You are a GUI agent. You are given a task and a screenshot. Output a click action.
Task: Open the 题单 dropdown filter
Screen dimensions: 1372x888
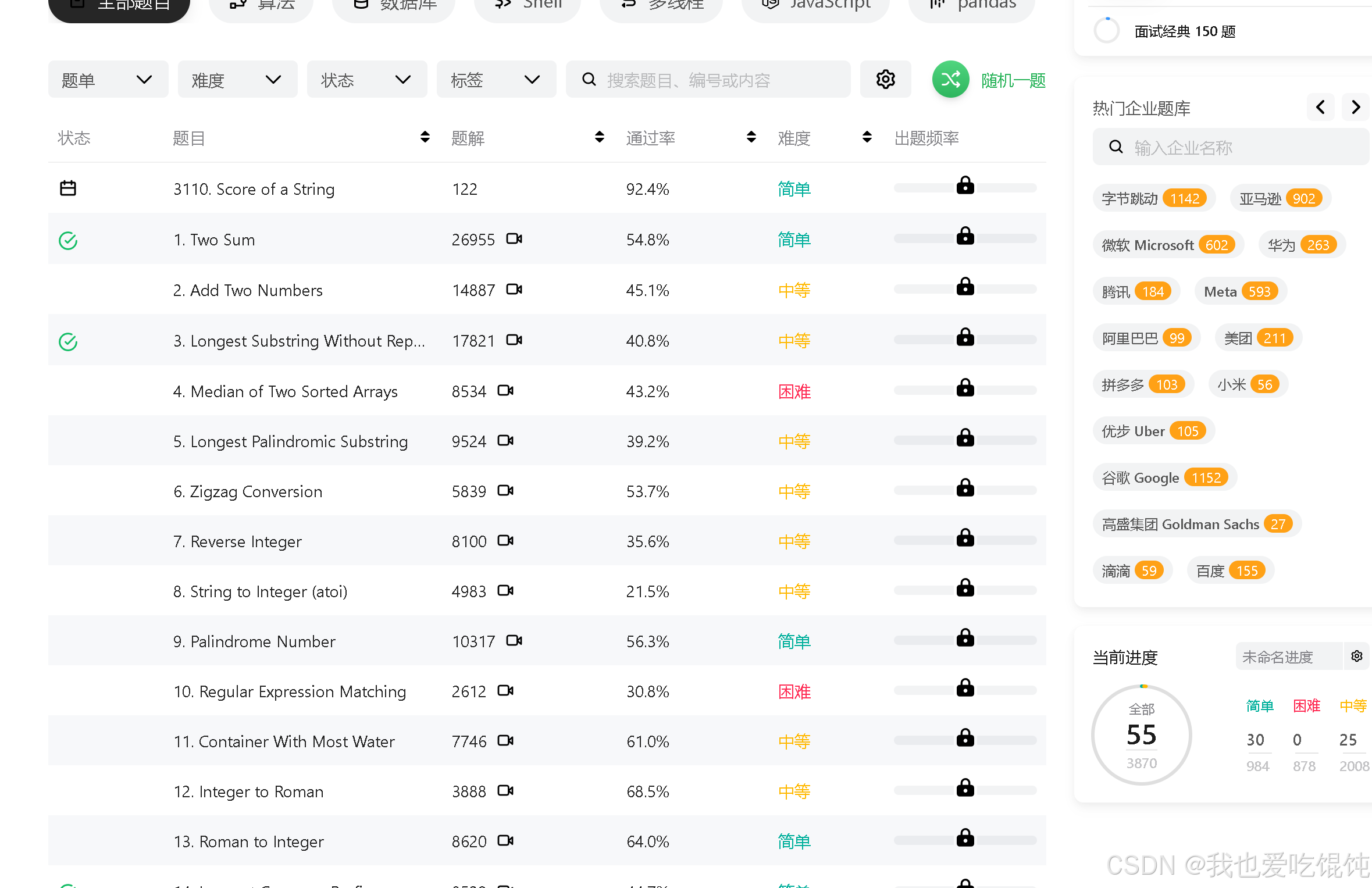tap(108, 80)
